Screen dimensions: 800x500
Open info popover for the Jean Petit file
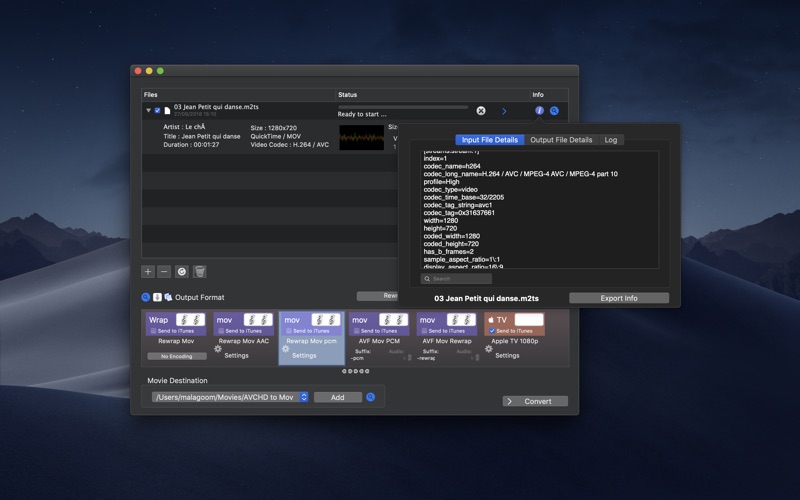click(x=539, y=111)
